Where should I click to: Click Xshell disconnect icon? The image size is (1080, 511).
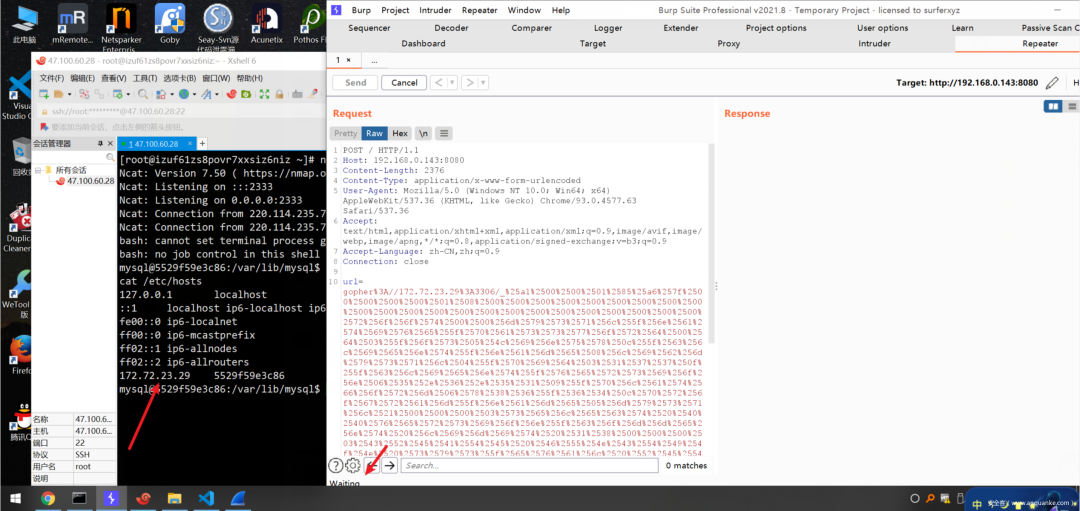(84, 94)
